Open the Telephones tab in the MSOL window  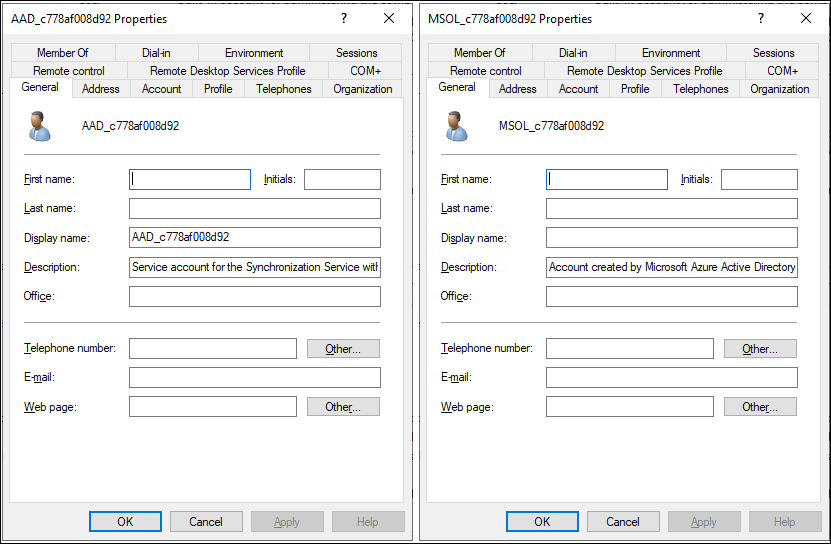point(701,89)
